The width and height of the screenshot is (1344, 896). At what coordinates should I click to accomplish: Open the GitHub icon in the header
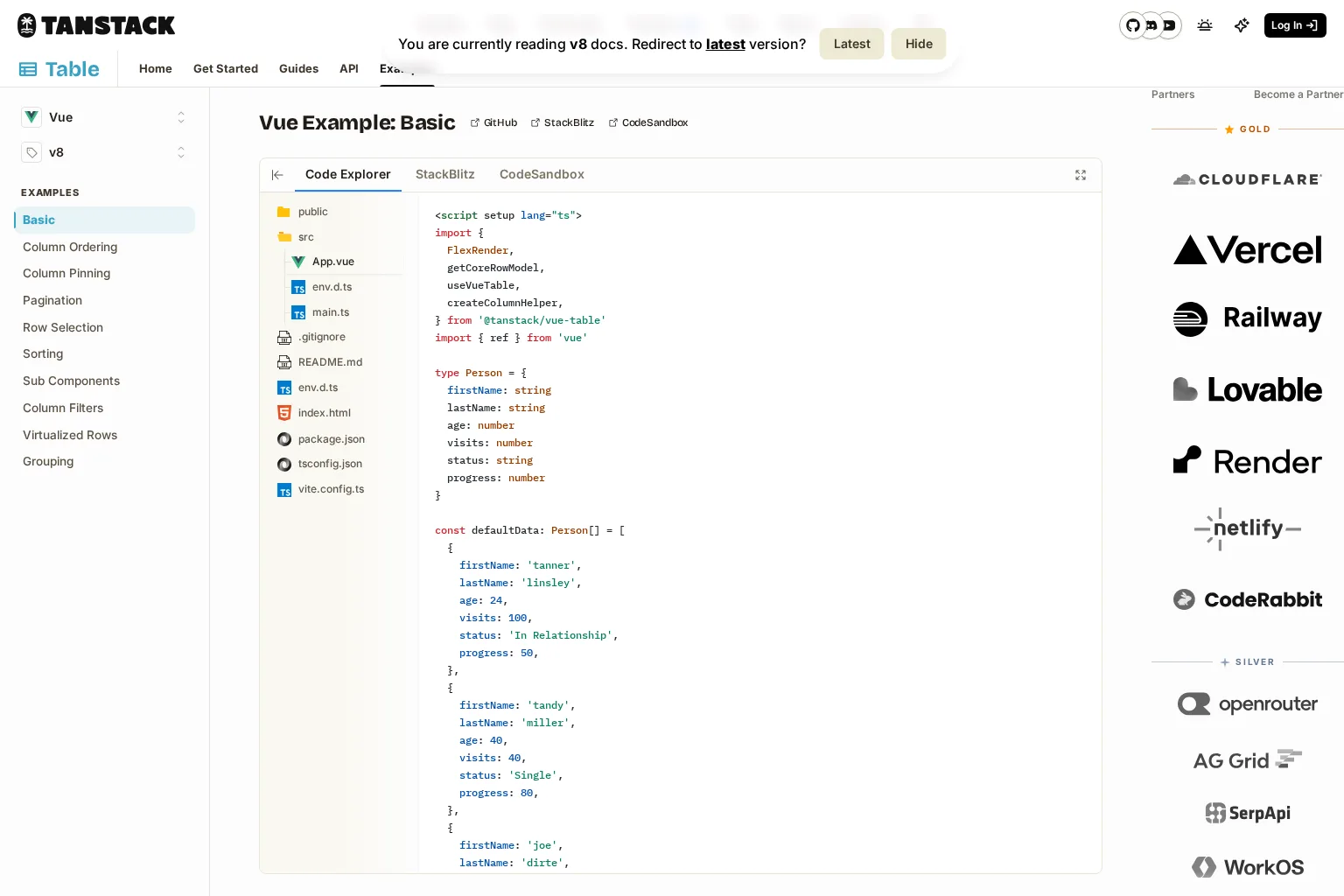pyautogui.click(x=1133, y=25)
